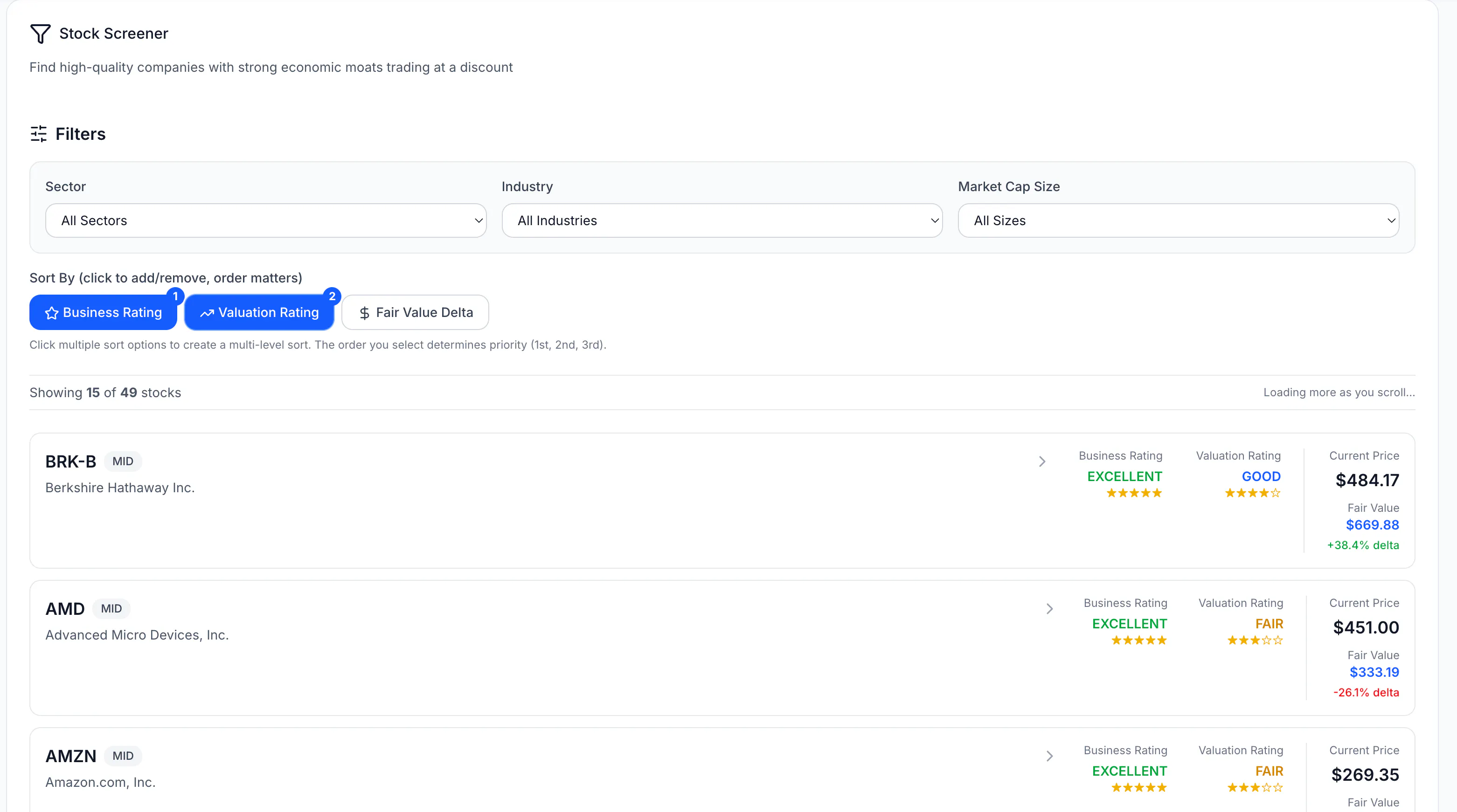Screen dimensions: 1457x812
Task: Click AMD five-star business rating stars
Action: [1139, 640]
